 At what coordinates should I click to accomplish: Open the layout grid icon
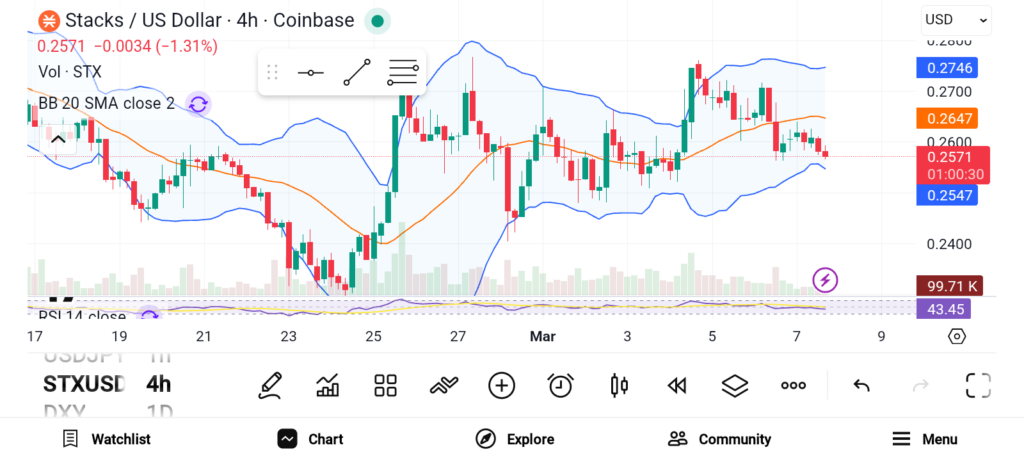point(385,385)
